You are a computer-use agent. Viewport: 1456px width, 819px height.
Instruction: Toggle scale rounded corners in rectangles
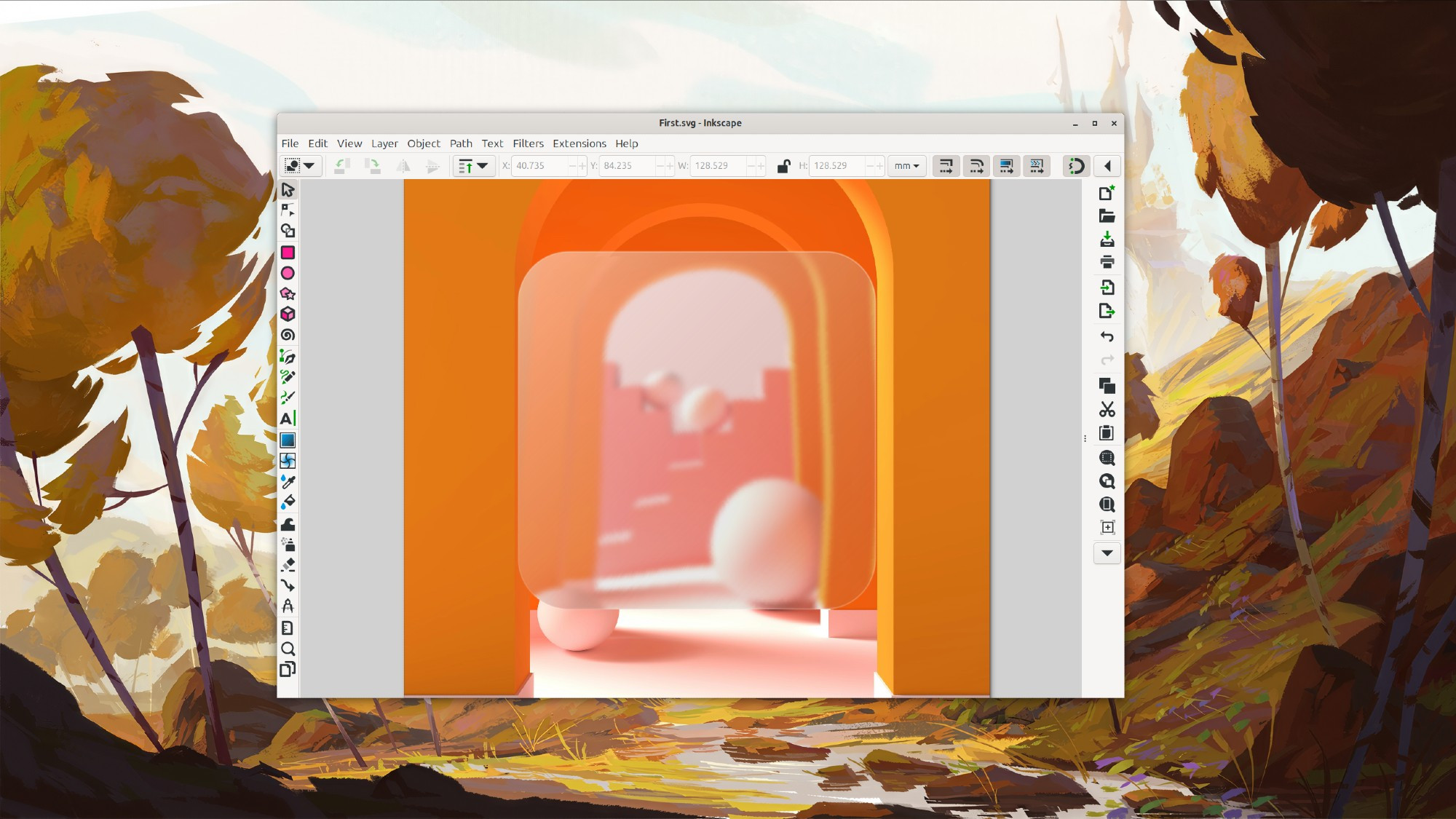point(976,166)
